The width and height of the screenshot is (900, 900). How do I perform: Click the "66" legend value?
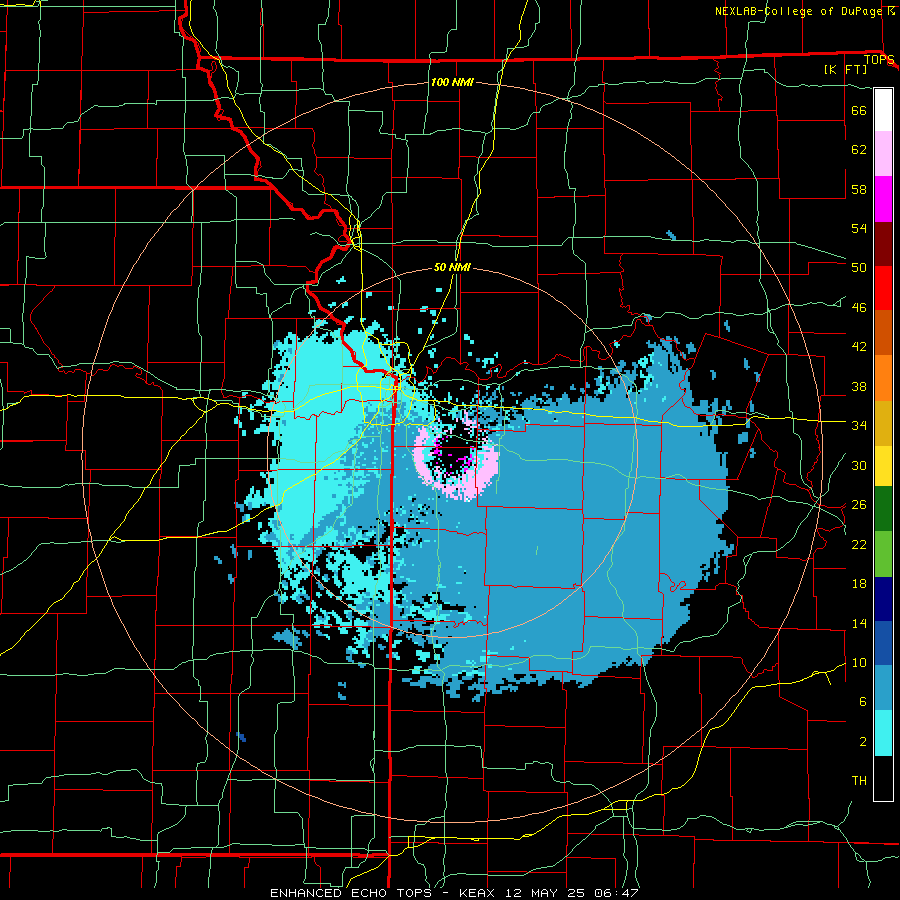point(859,110)
